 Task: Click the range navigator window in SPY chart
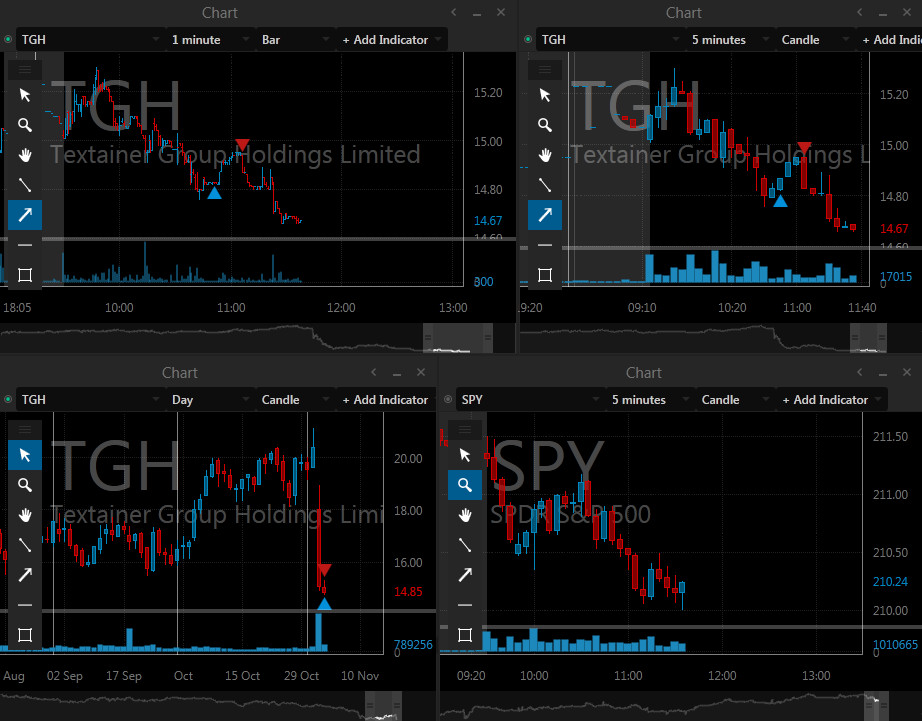click(876, 705)
